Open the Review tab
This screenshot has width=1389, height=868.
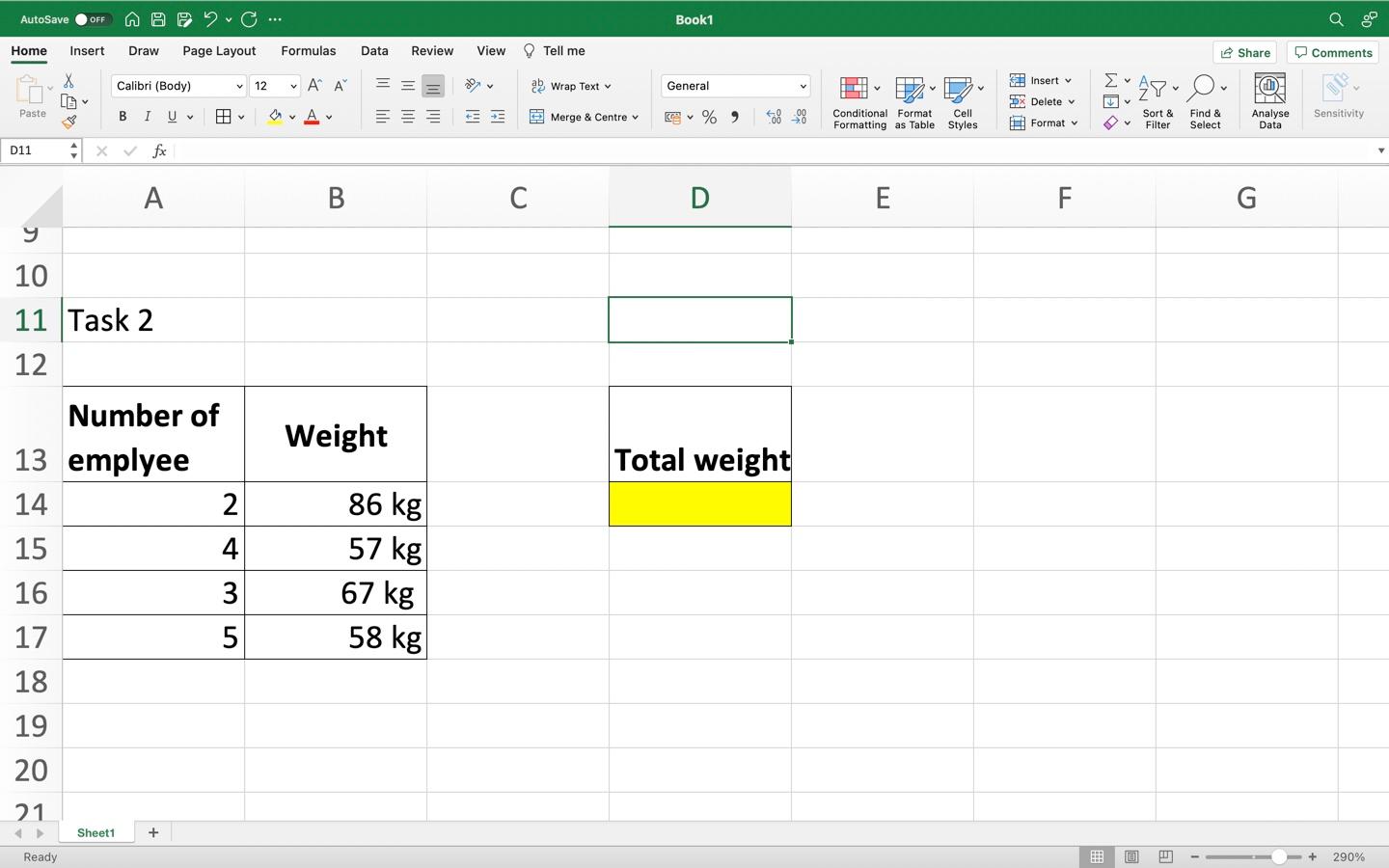(431, 50)
